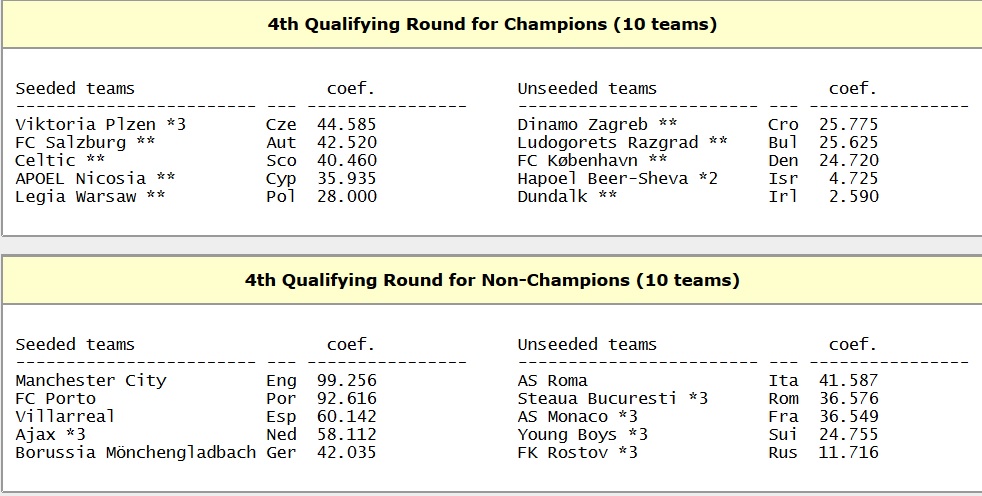Select Manchester City in the seeded list

[91, 381]
